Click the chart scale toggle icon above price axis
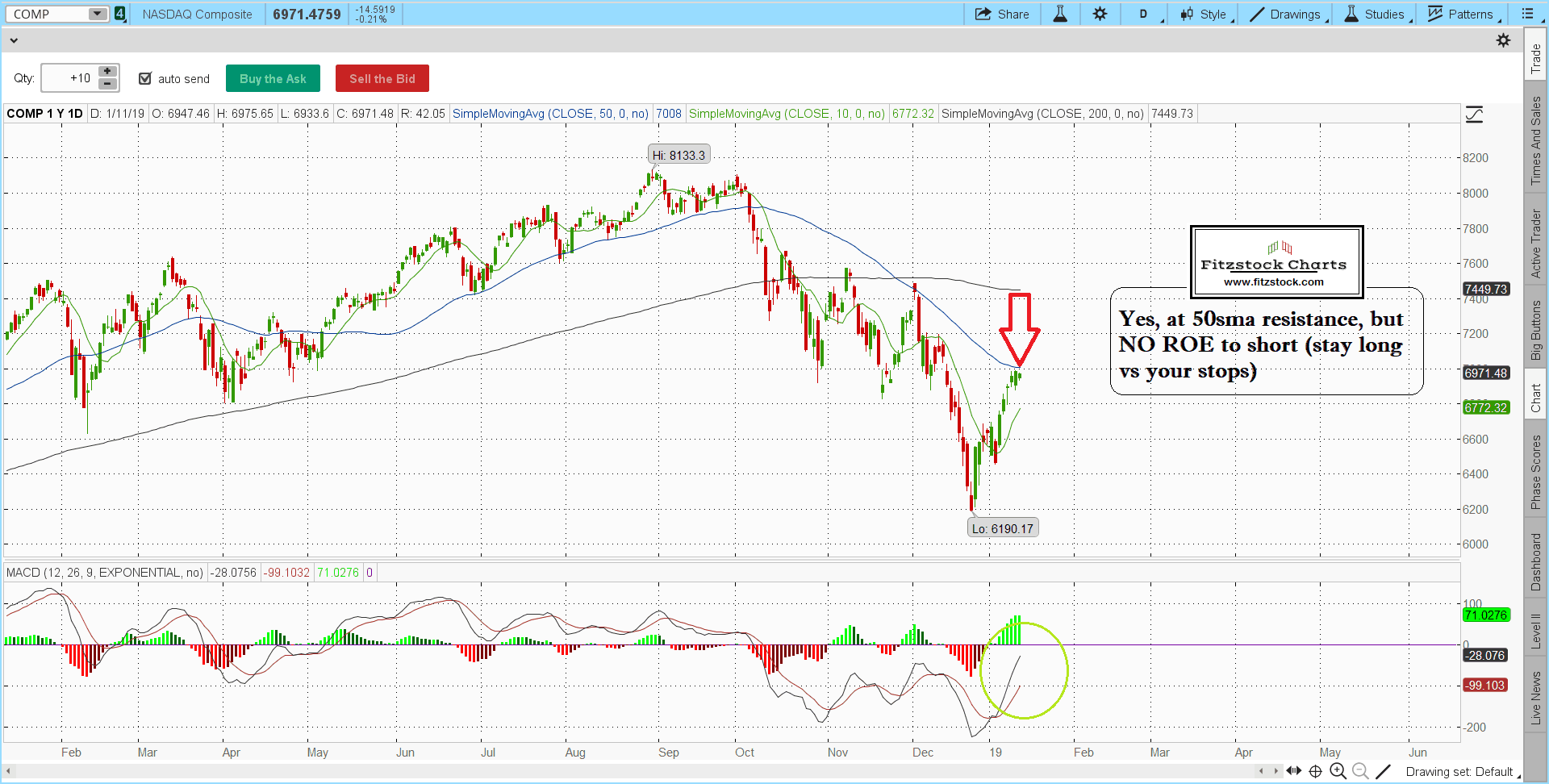The width and height of the screenshot is (1549, 784). [x=1474, y=115]
